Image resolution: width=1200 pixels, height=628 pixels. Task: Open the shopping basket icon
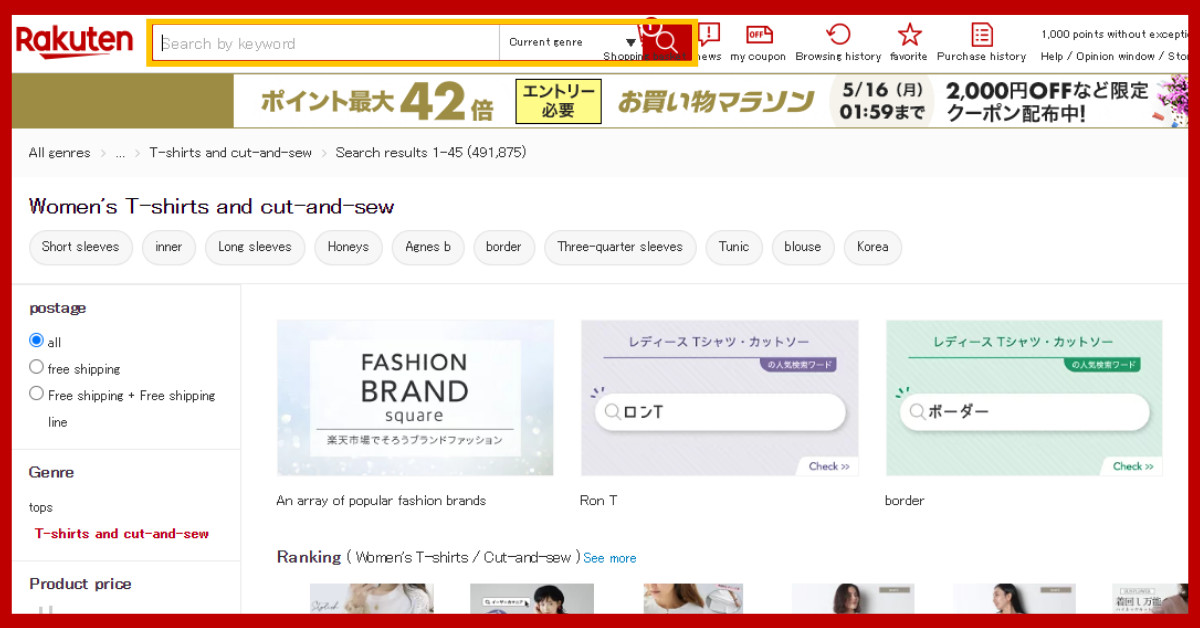coord(650,30)
